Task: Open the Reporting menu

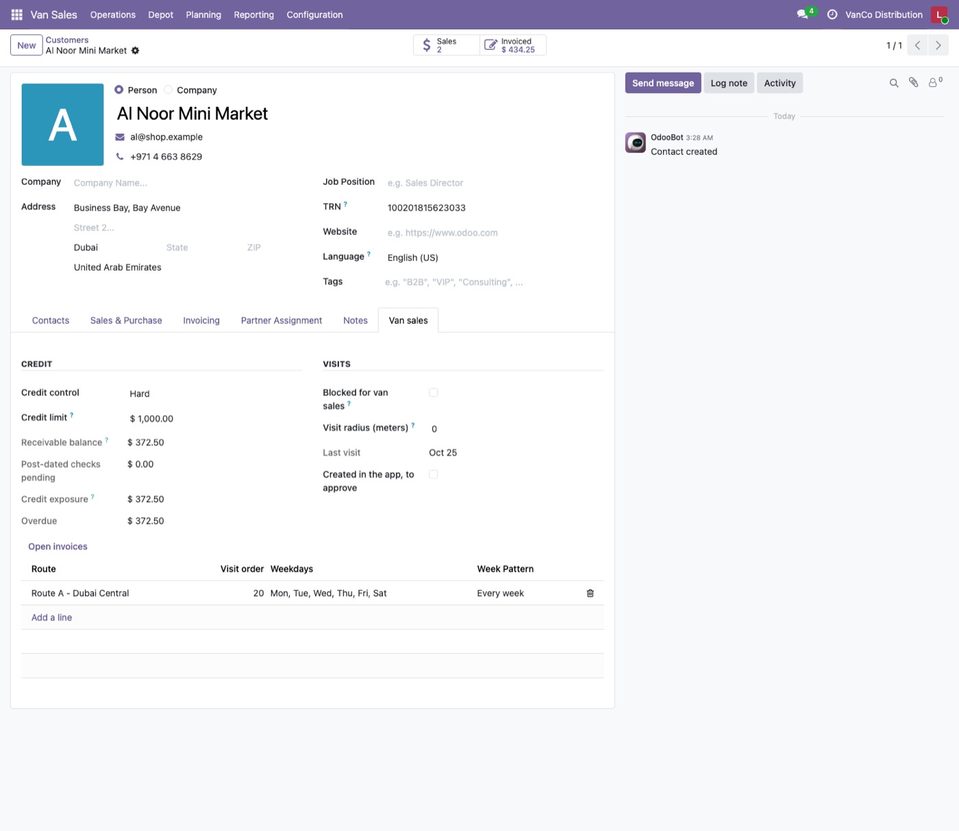Action: pos(254,14)
